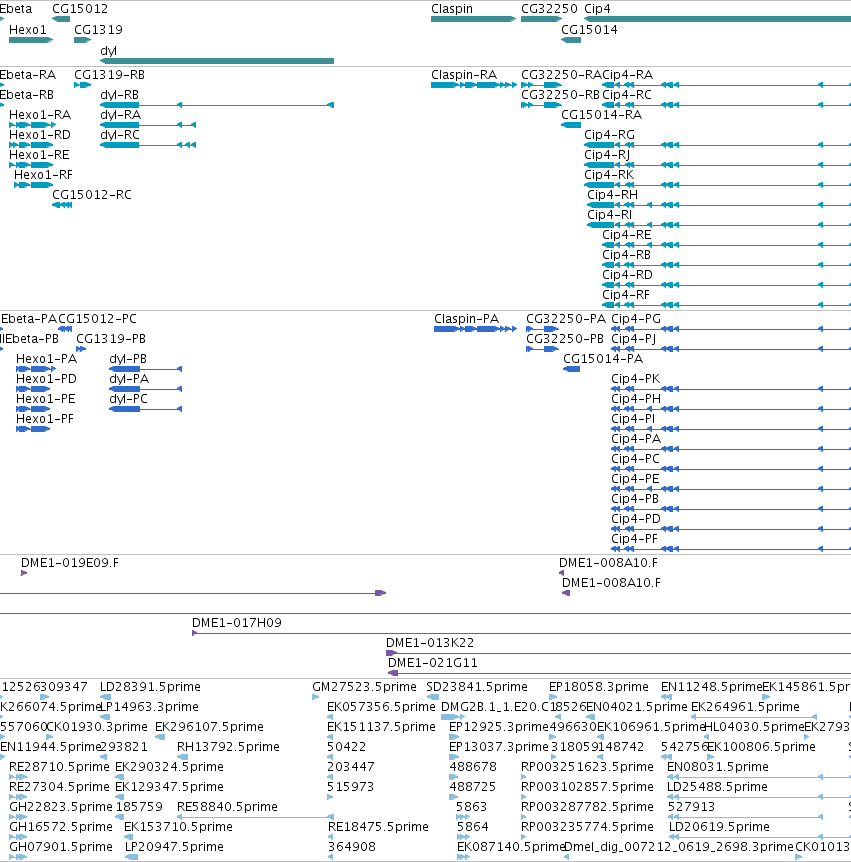Select the Hexo1-RE transcript label

point(39,155)
